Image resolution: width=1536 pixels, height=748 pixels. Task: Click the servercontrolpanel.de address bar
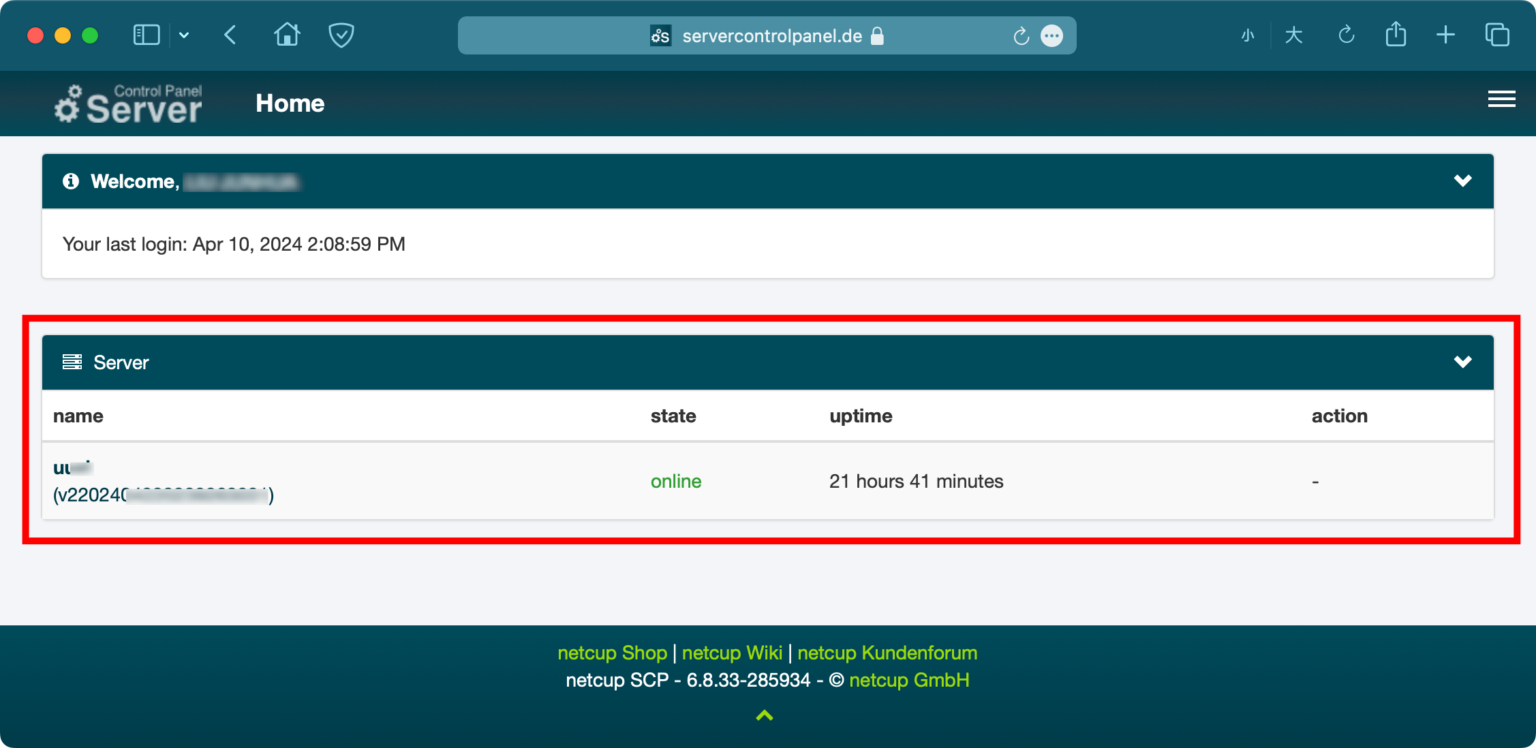tap(770, 36)
